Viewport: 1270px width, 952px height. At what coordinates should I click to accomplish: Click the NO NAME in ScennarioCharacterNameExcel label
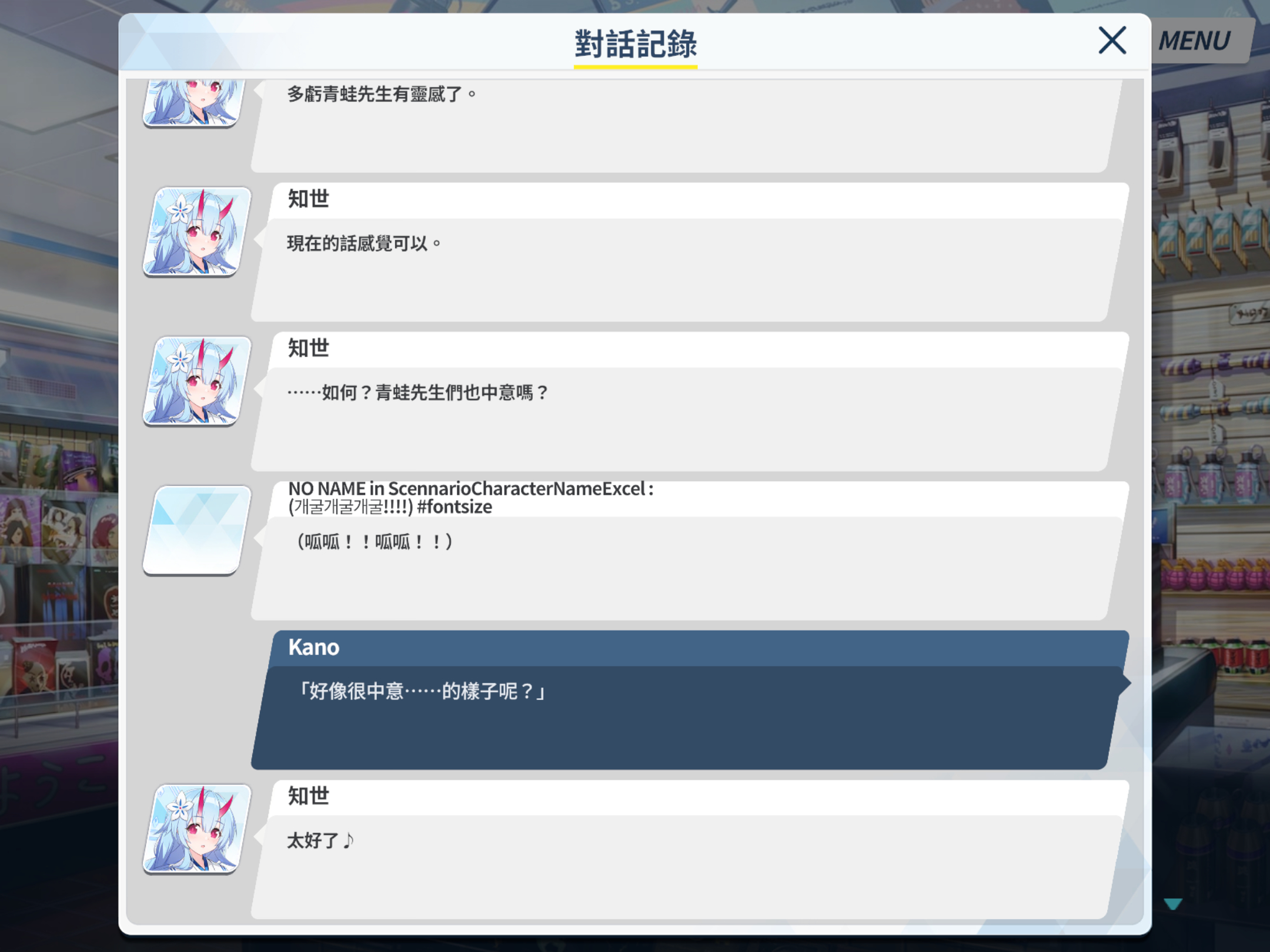470,489
